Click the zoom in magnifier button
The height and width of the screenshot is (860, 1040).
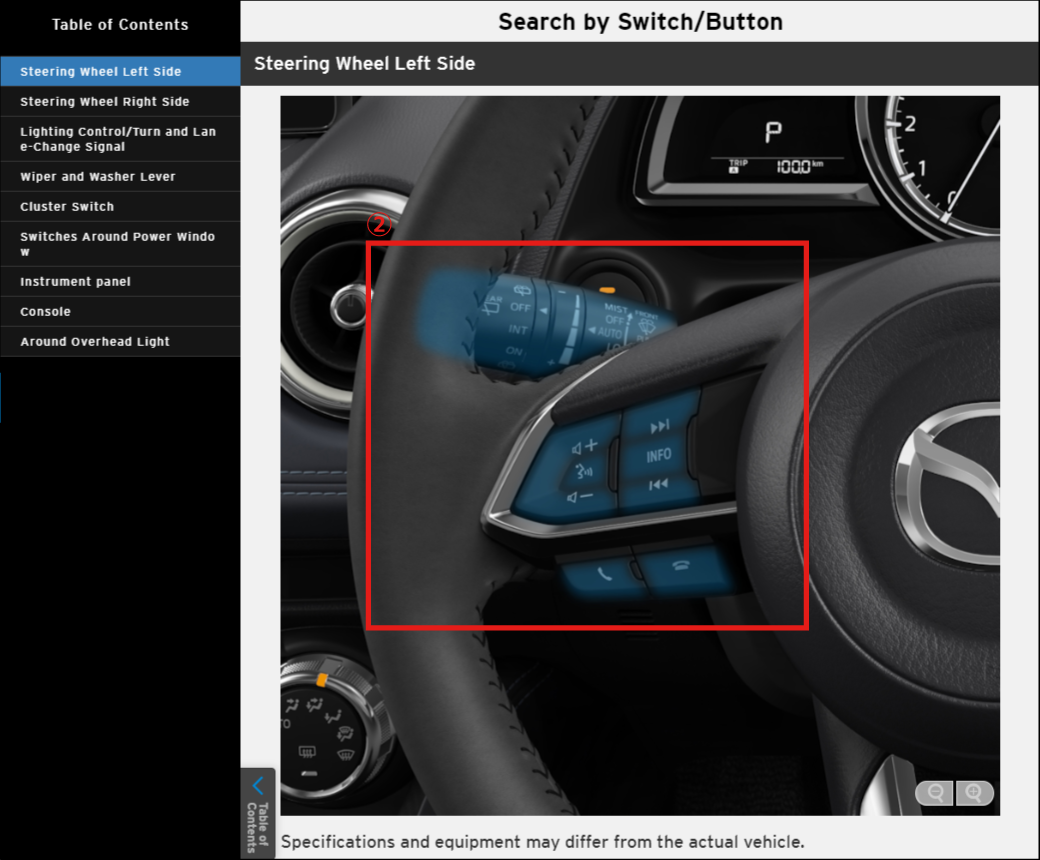tap(974, 793)
